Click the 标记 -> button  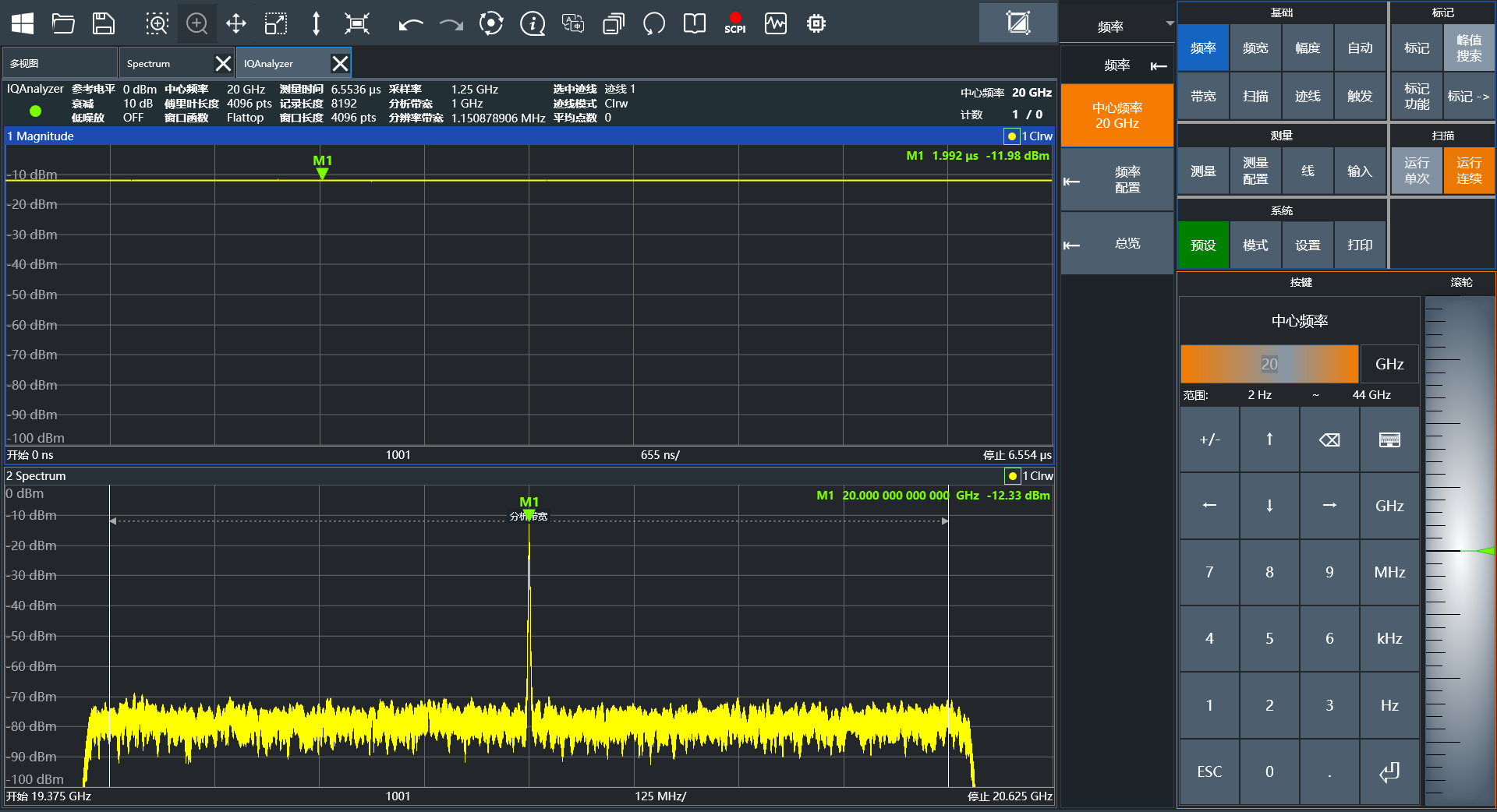[x=1469, y=96]
